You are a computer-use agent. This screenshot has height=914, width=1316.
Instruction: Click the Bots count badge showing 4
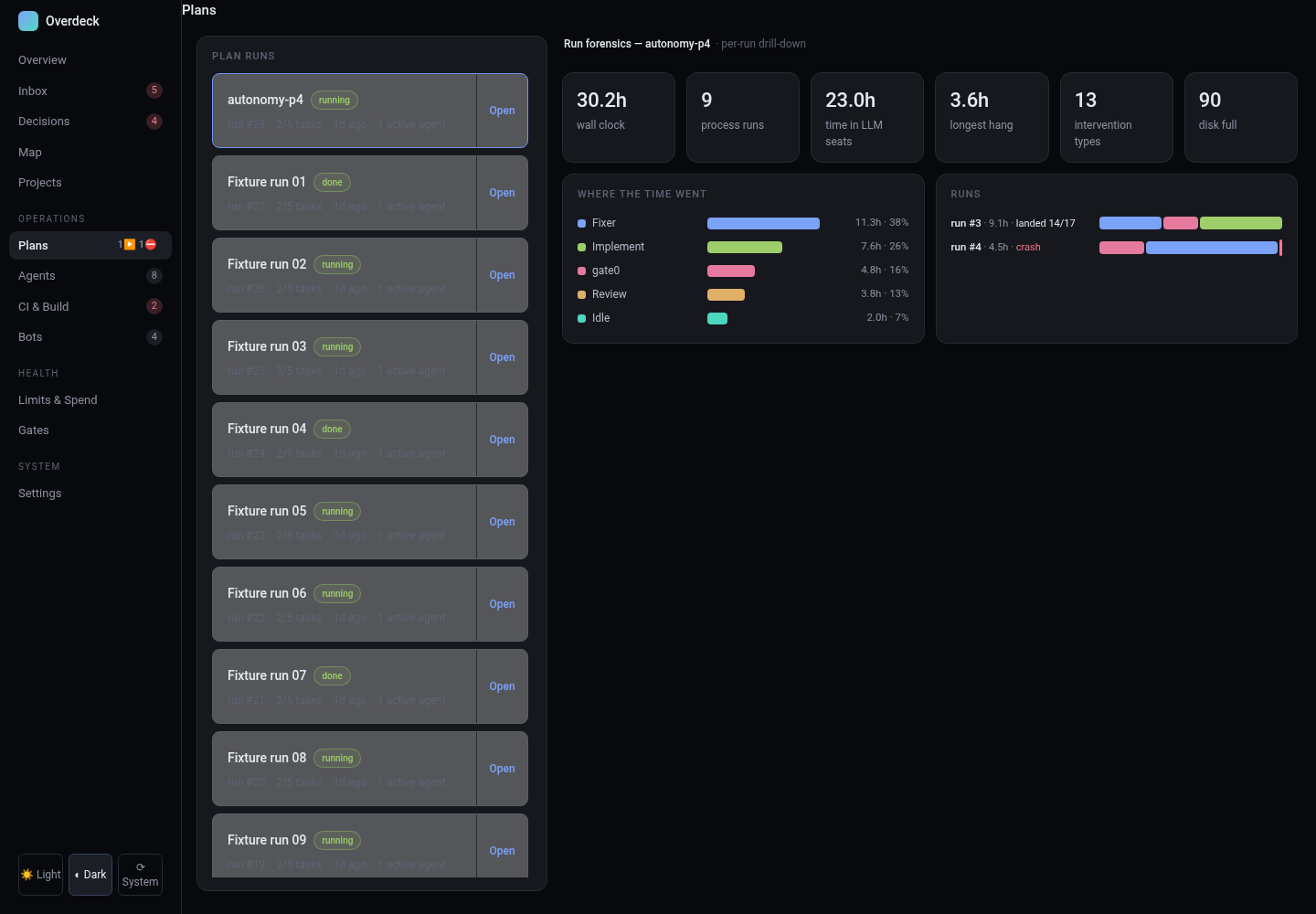154,336
